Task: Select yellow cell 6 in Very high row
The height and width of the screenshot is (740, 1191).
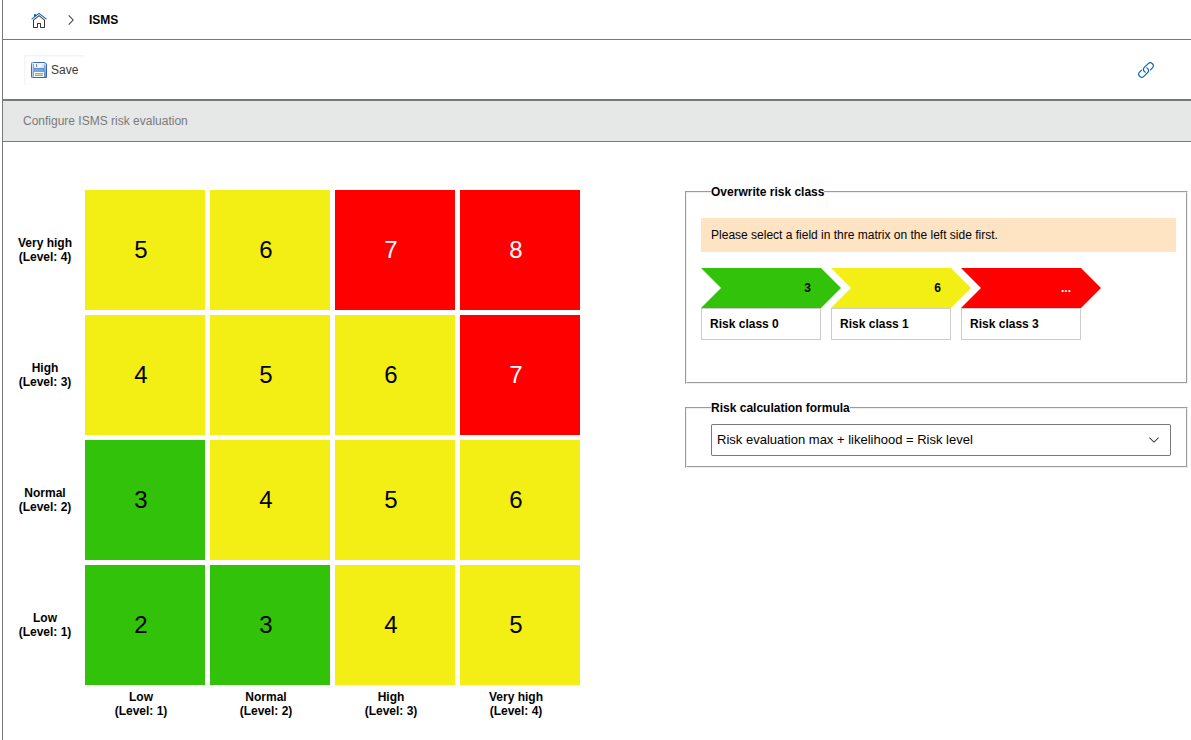Action: pyautogui.click(x=266, y=250)
